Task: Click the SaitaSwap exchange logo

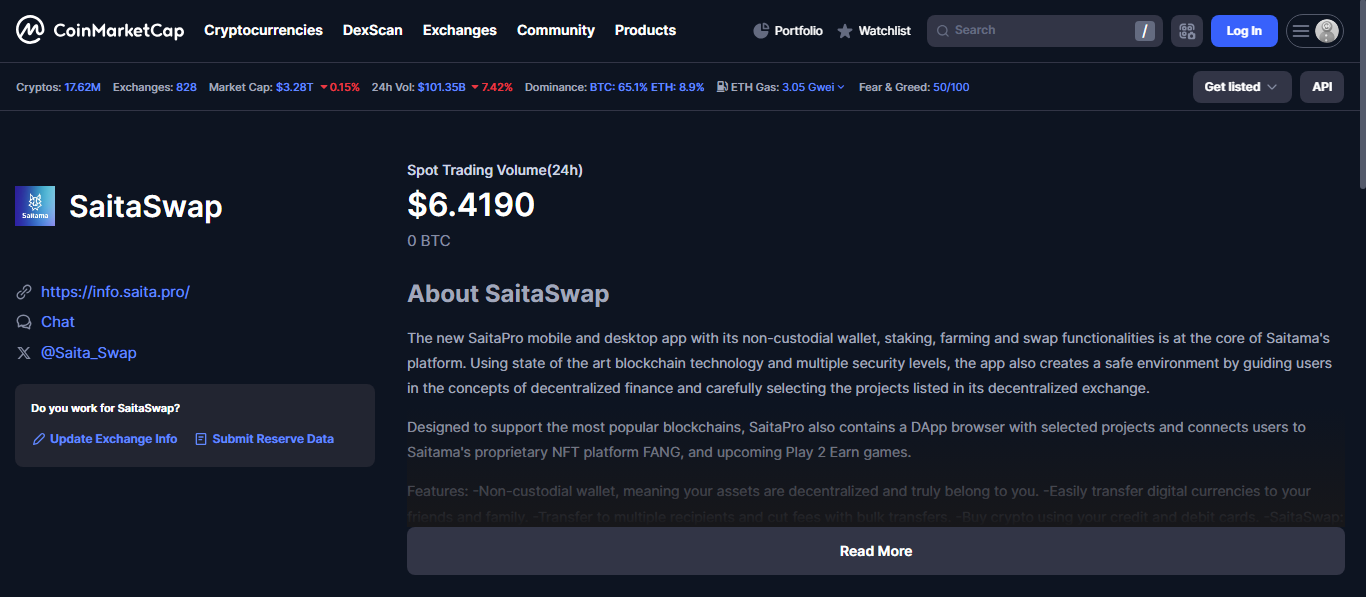Action: [x=35, y=206]
